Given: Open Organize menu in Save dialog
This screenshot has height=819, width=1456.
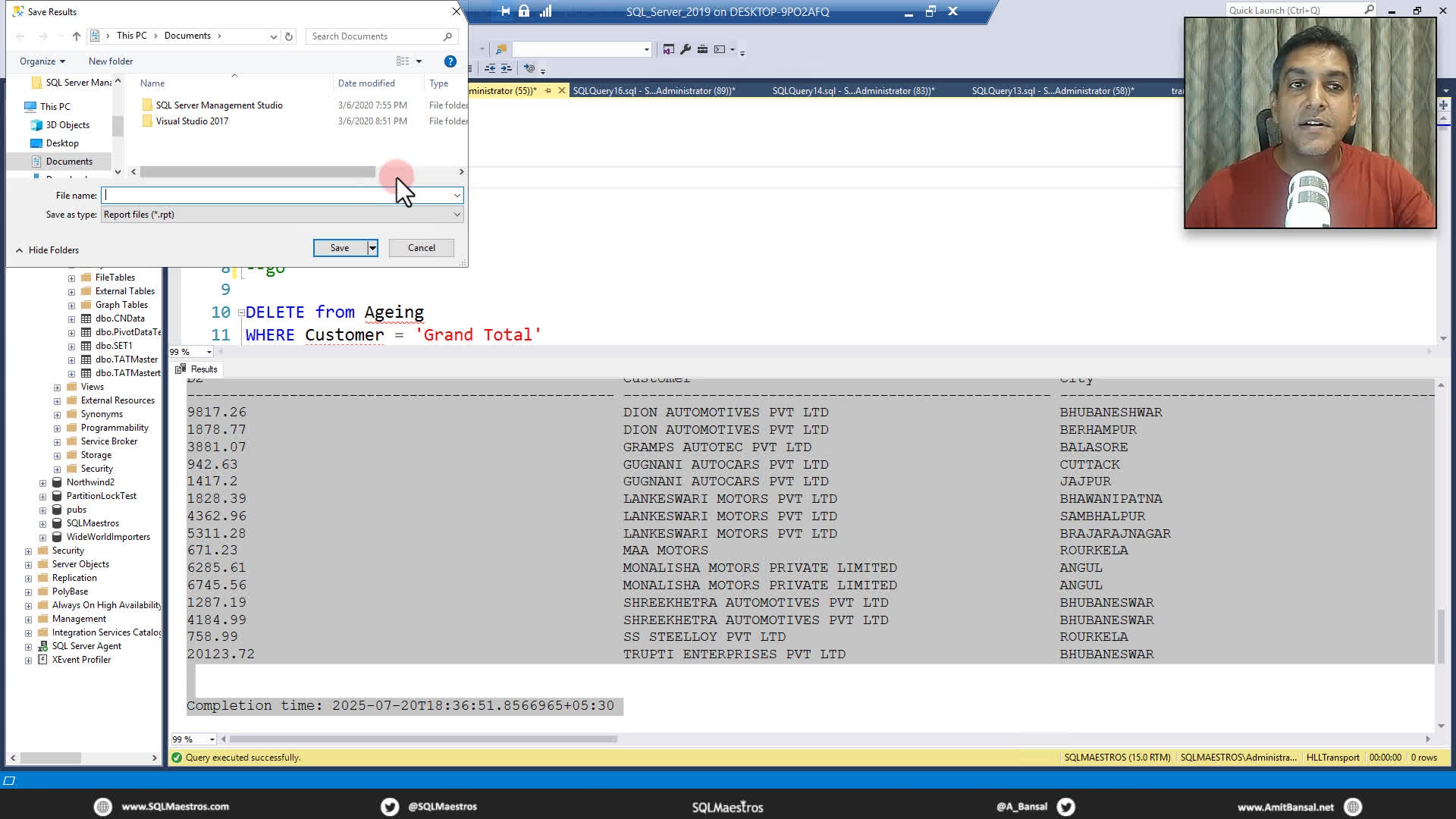Looking at the screenshot, I should [42, 61].
